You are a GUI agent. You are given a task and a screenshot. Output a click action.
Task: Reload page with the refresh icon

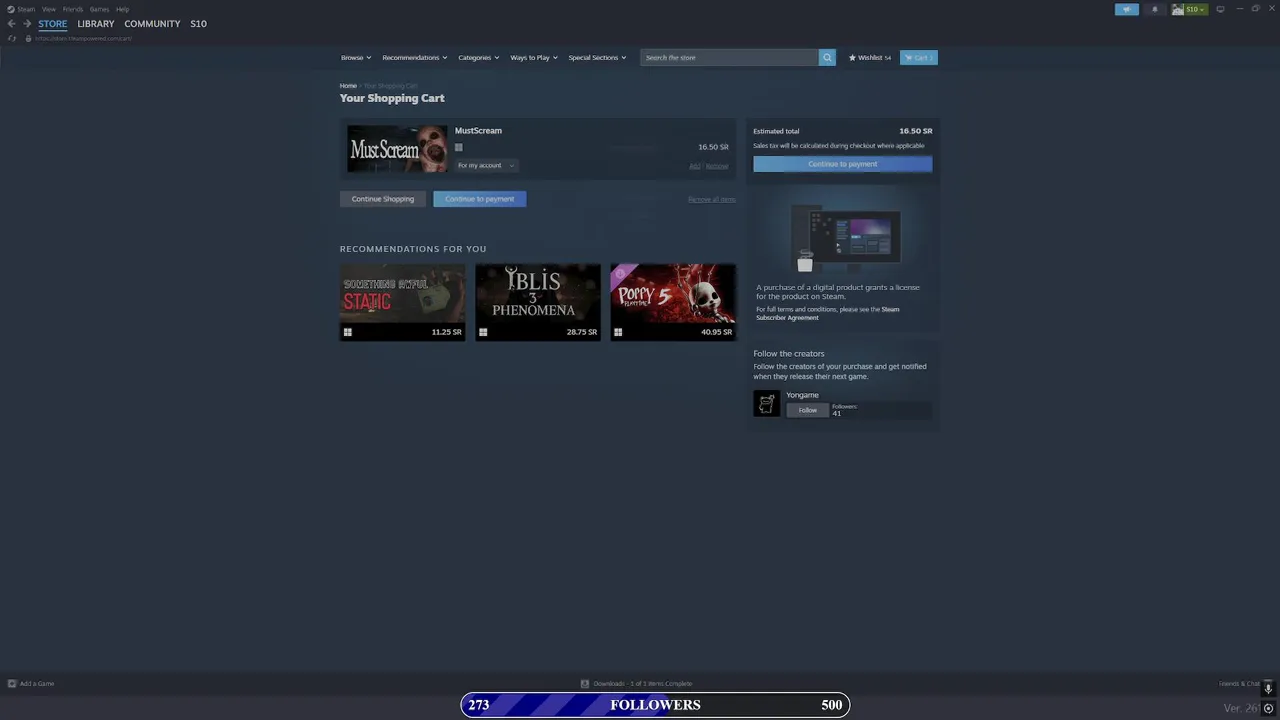coord(12,38)
